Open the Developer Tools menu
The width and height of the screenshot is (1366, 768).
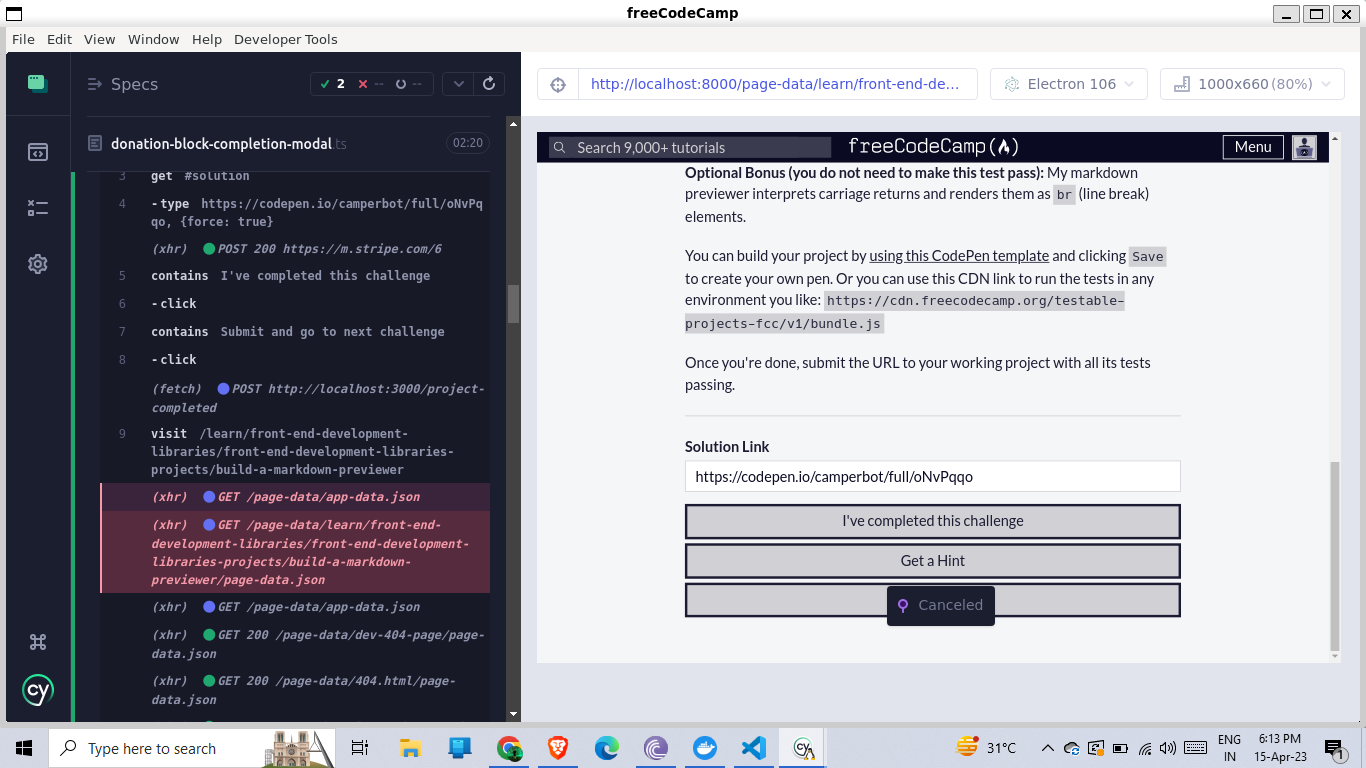point(286,39)
